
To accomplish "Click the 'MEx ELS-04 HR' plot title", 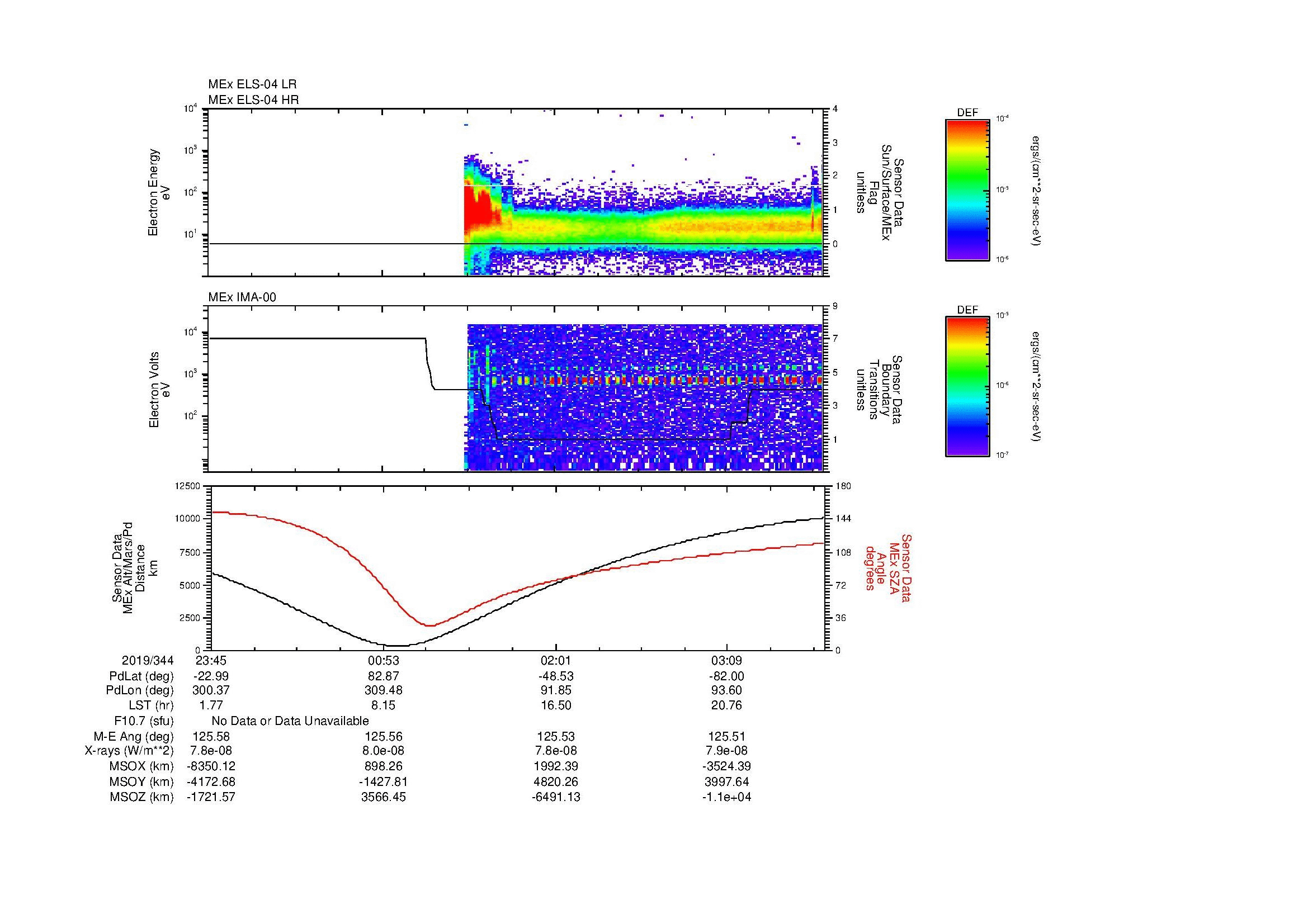I will click(253, 100).
